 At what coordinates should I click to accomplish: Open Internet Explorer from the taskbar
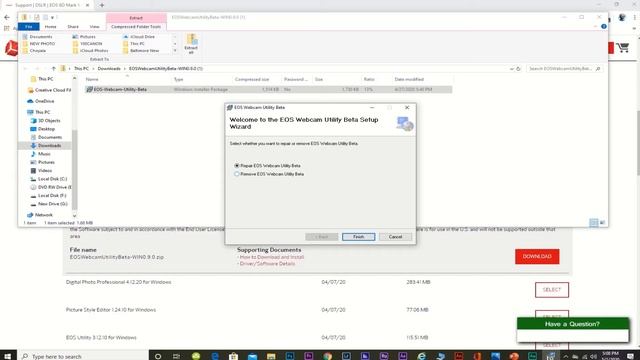click(x=421, y=356)
